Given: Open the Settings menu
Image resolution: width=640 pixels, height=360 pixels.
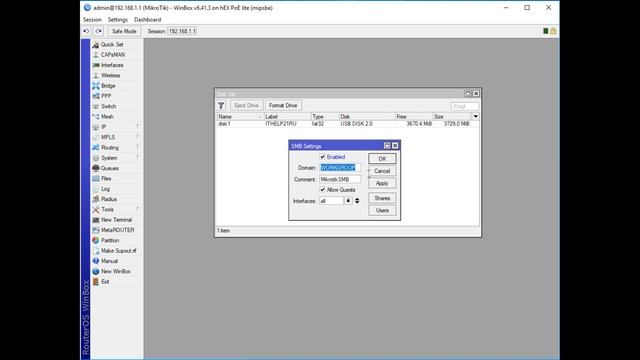Looking at the screenshot, I should [118, 20].
